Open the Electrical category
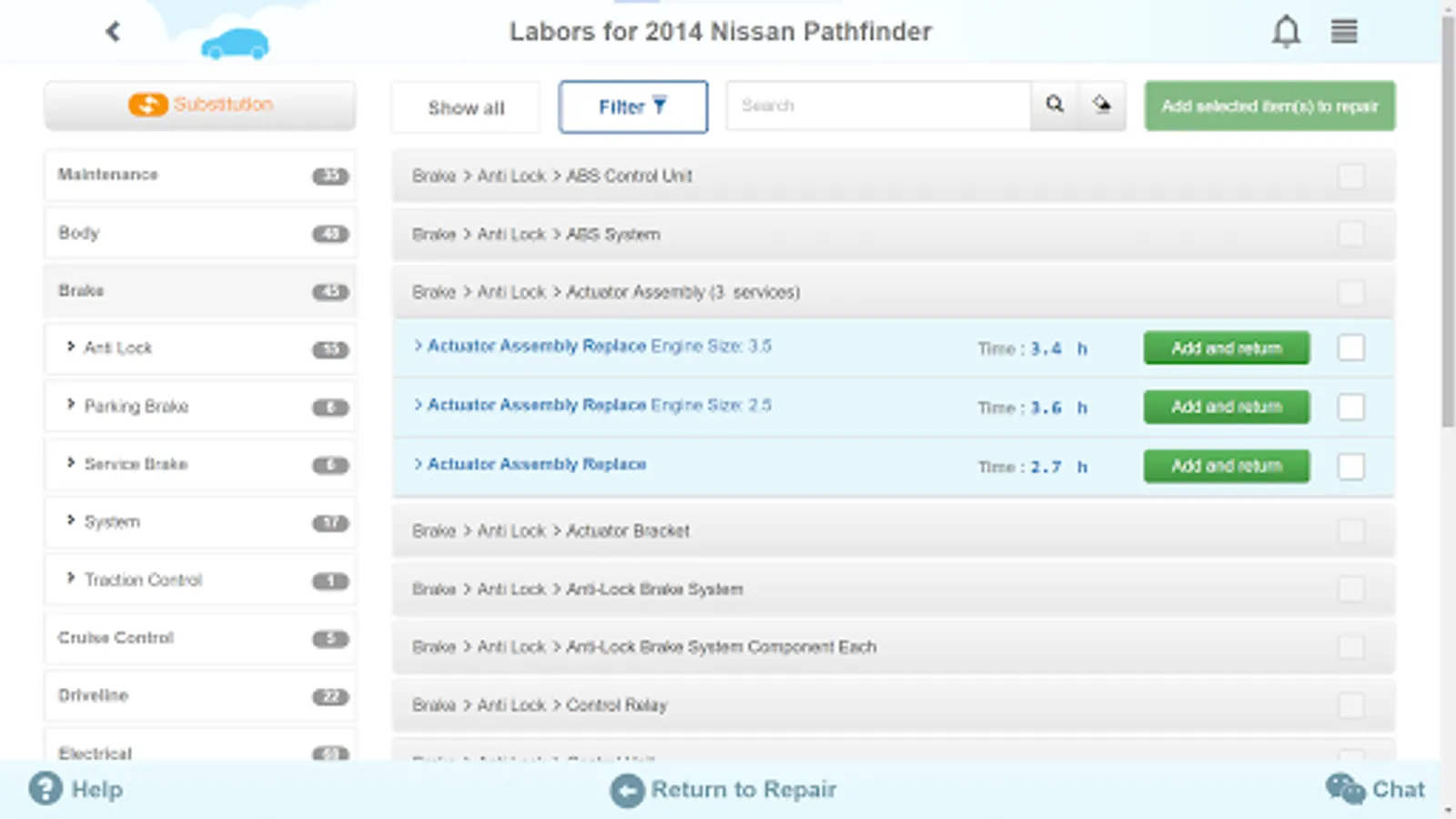The width and height of the screenshot is (1456, 819). point(200,746)
